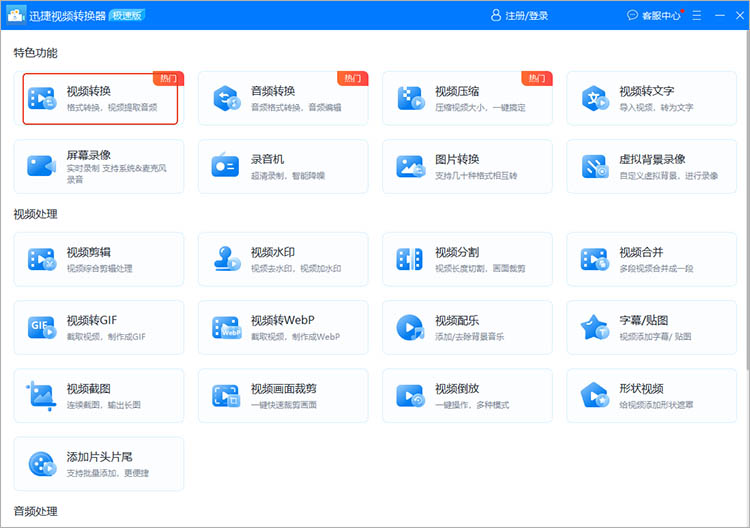Click 支持批量添加、更便捷 description
The width and height of the screenshot is (750, 528).
[108, 473]
